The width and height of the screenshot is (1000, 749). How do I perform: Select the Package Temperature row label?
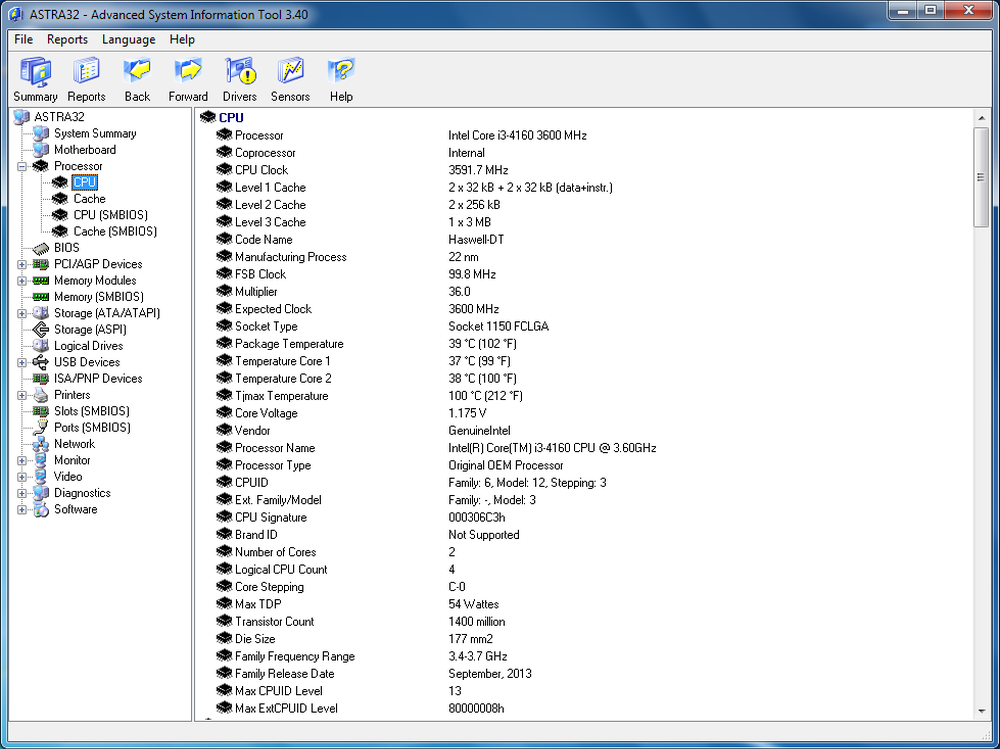pos(289,344)
